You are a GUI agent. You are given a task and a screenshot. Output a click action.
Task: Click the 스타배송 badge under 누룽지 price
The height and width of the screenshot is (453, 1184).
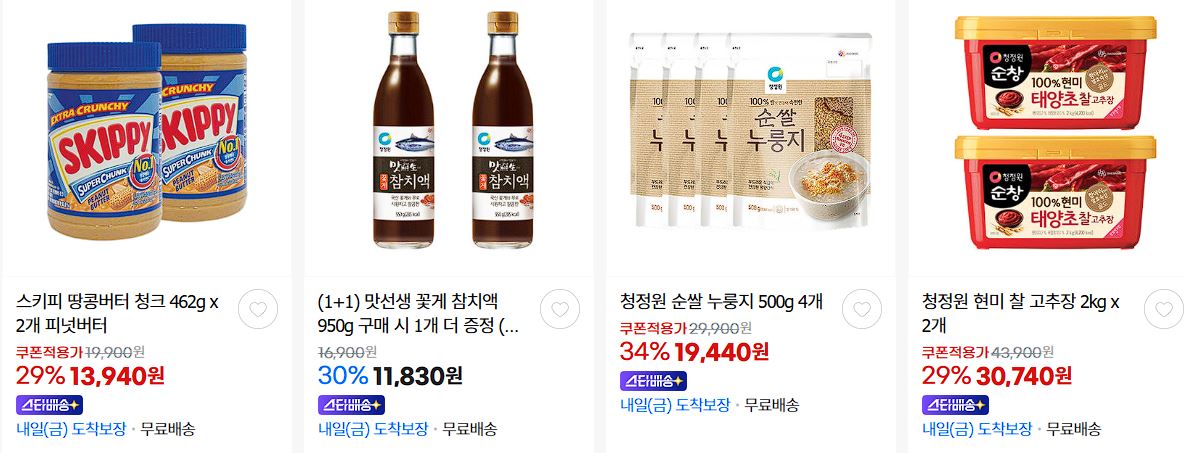click(x=653, y=381)
